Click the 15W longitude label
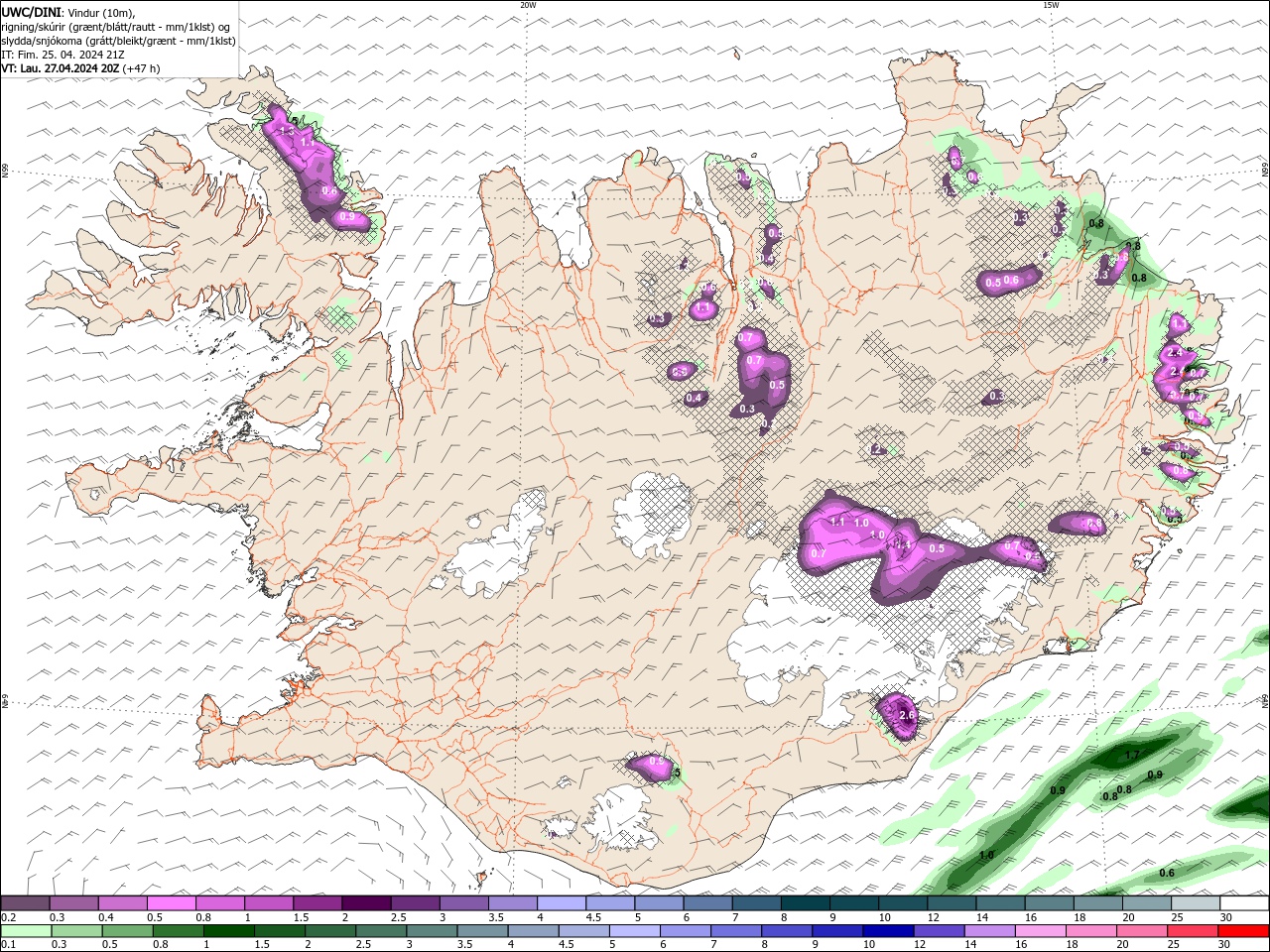The height and width of the screenshot is (952, 1270). click(1051, 5)
